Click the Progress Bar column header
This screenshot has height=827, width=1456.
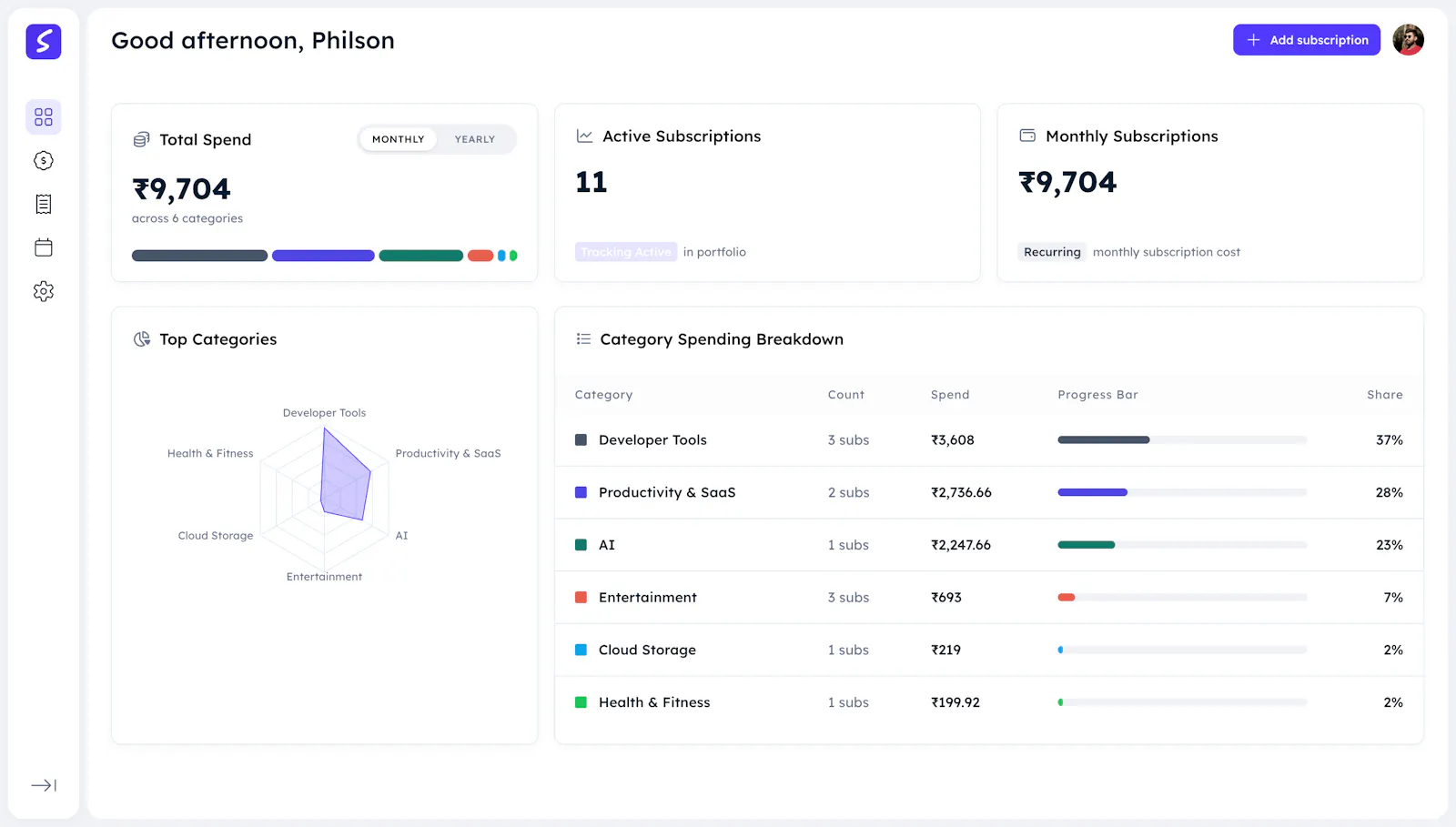[1097, 395]
